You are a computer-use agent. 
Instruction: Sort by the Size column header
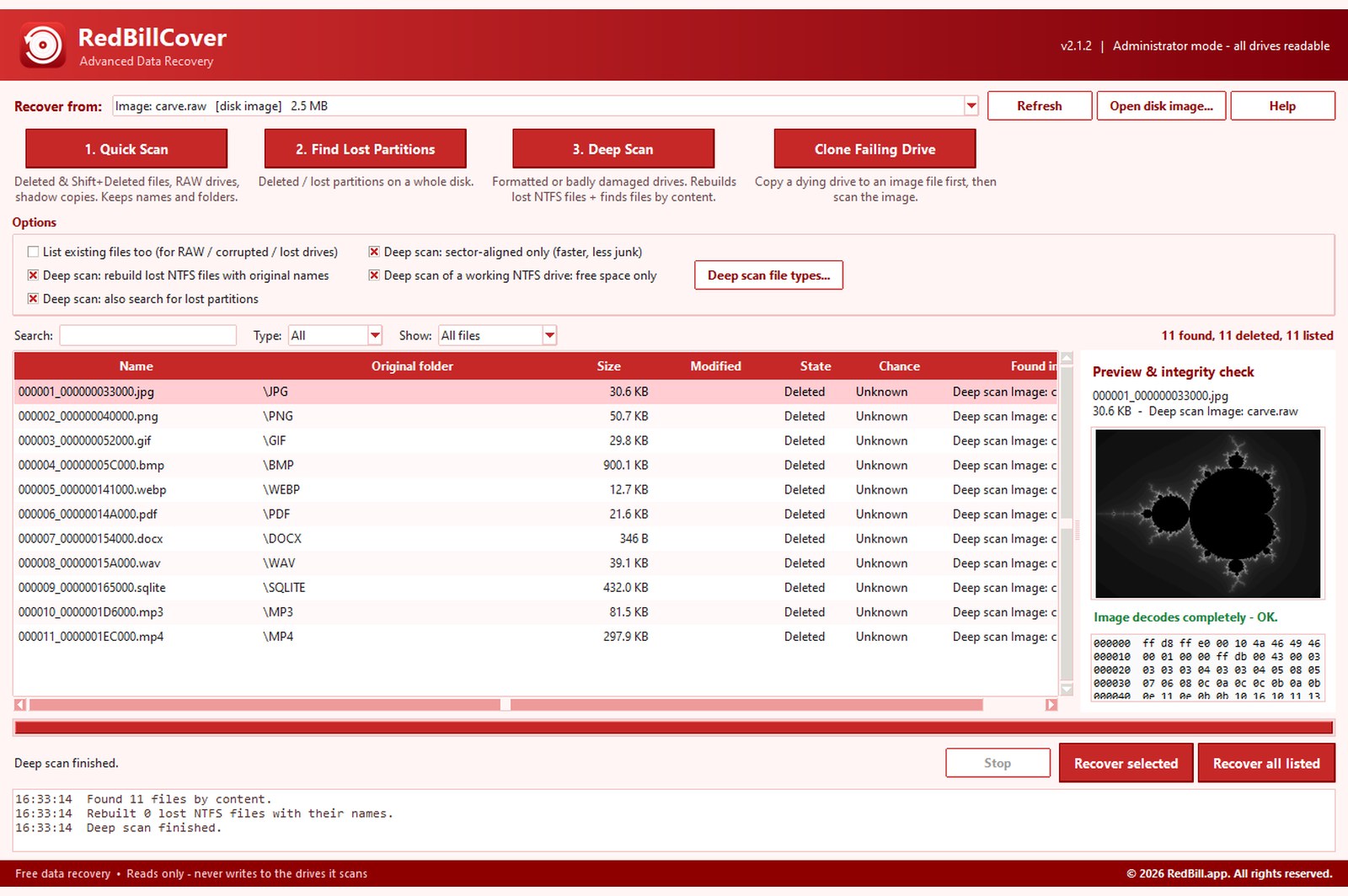608,366
